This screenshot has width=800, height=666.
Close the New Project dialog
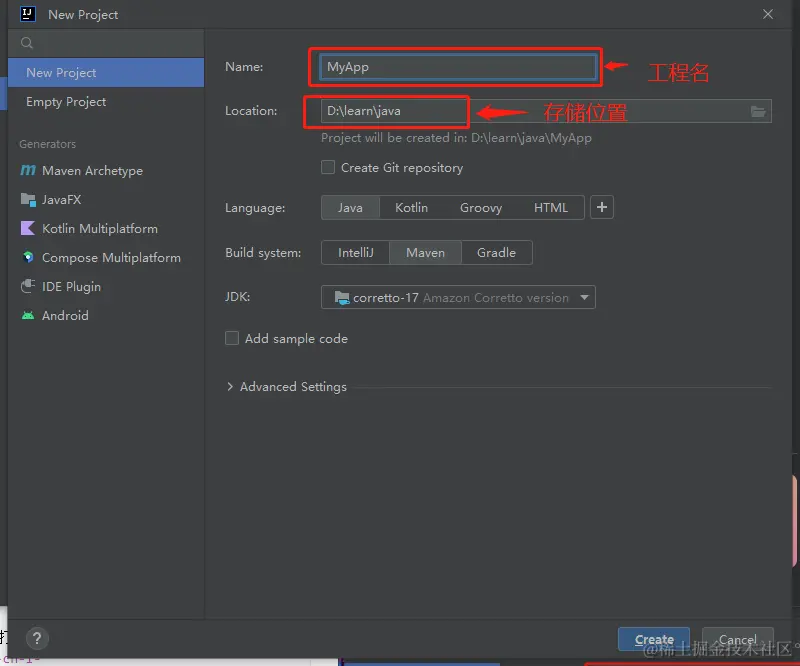pos(768,14)
